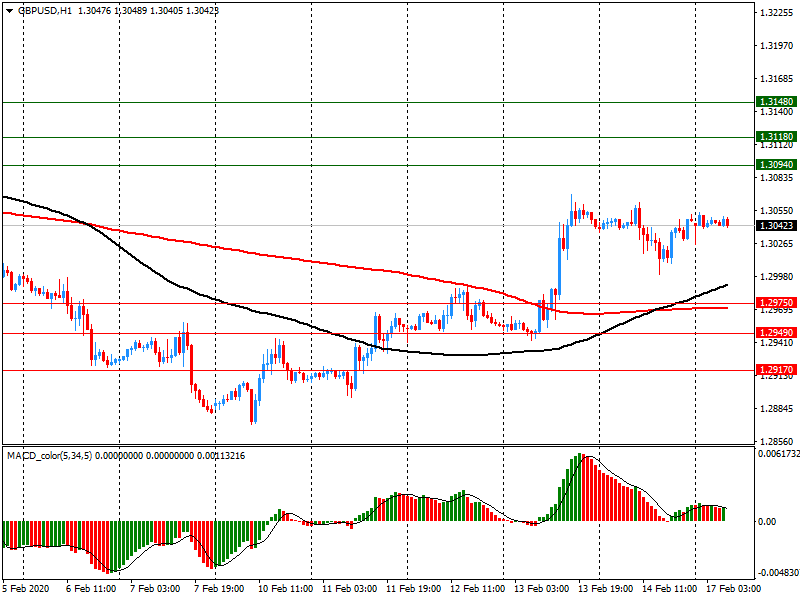
Task: Select the 0.00 MACD axis value
Action: (767, 521)
